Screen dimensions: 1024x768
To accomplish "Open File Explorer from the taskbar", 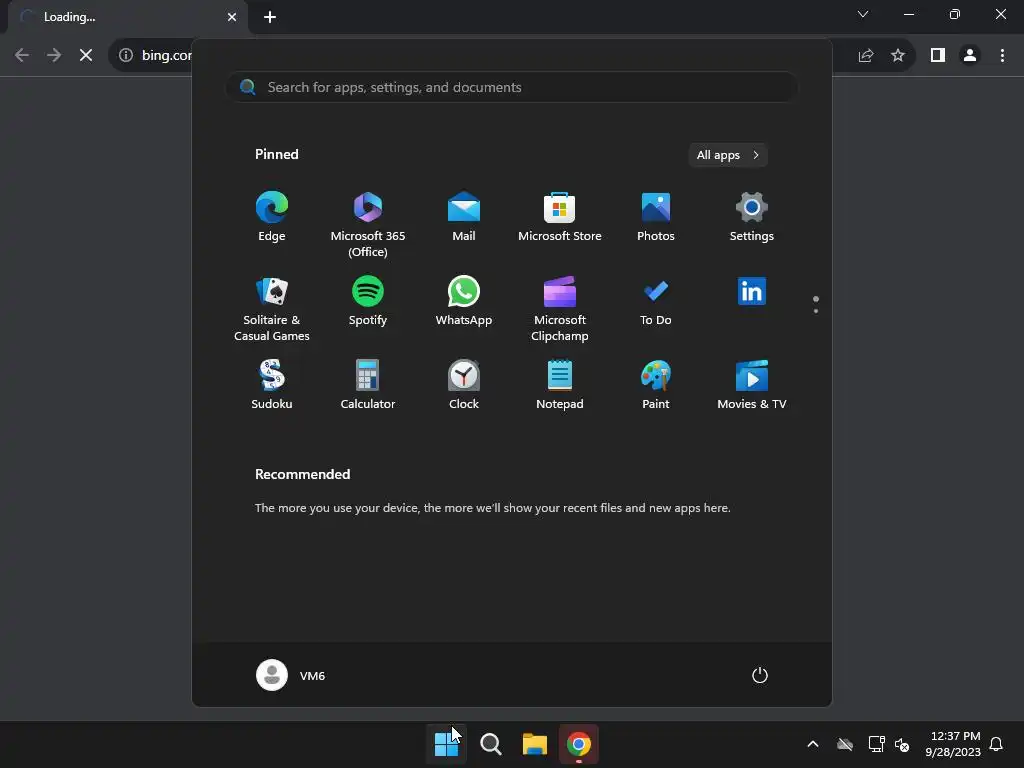I will pos(534,744).
